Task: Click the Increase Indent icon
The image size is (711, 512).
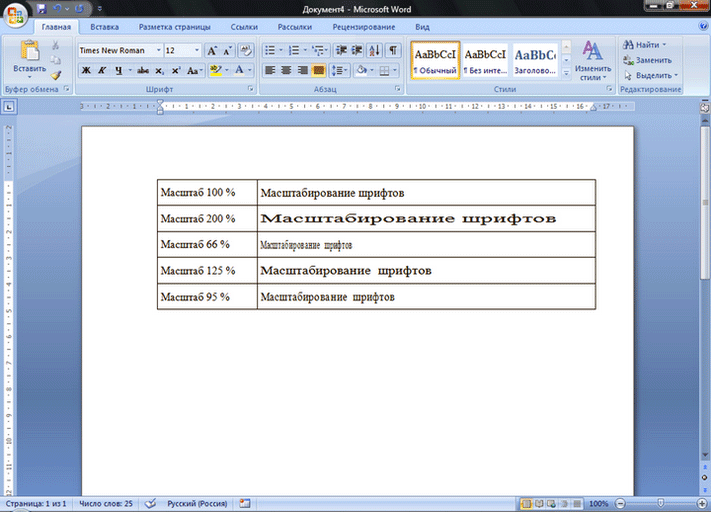Action: point(357,50)
